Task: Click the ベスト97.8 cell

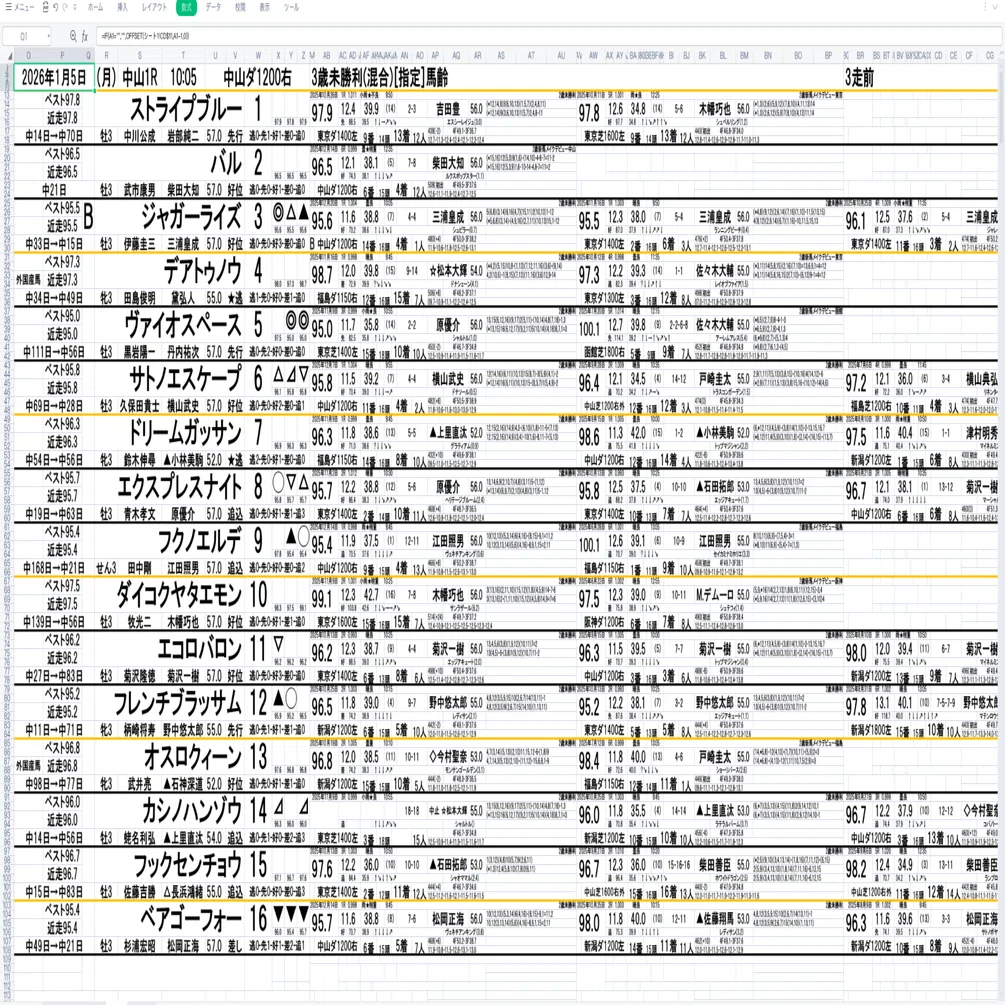Action: click(x=62, y=100)
